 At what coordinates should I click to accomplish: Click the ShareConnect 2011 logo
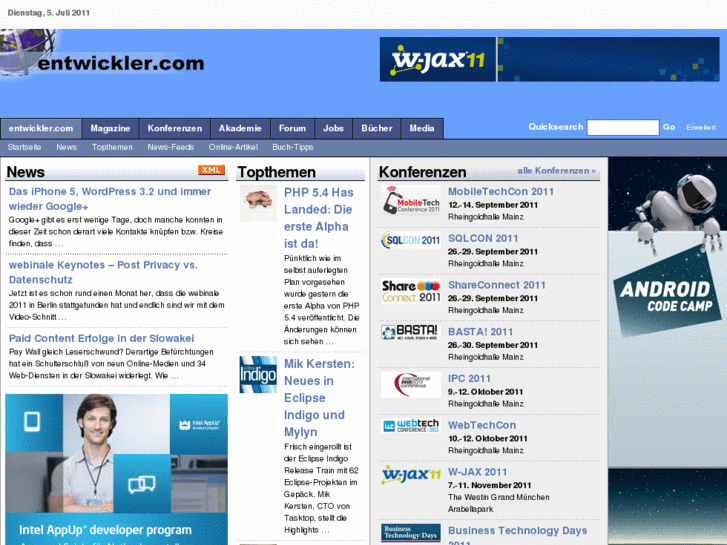(411, 291)
